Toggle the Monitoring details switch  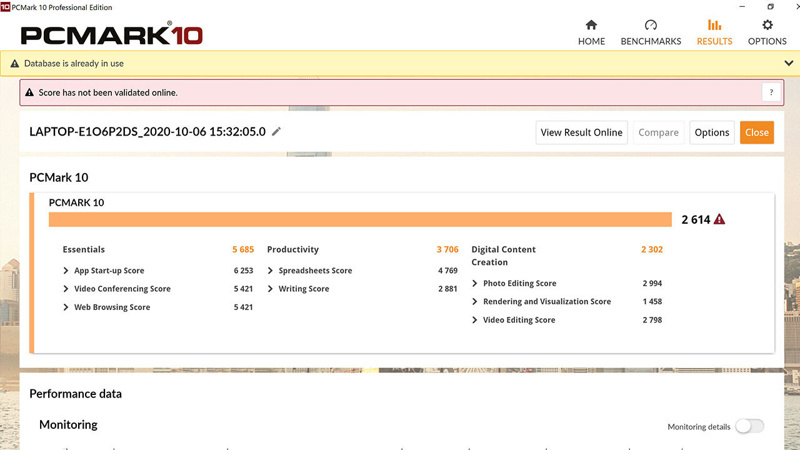[749, 426]
